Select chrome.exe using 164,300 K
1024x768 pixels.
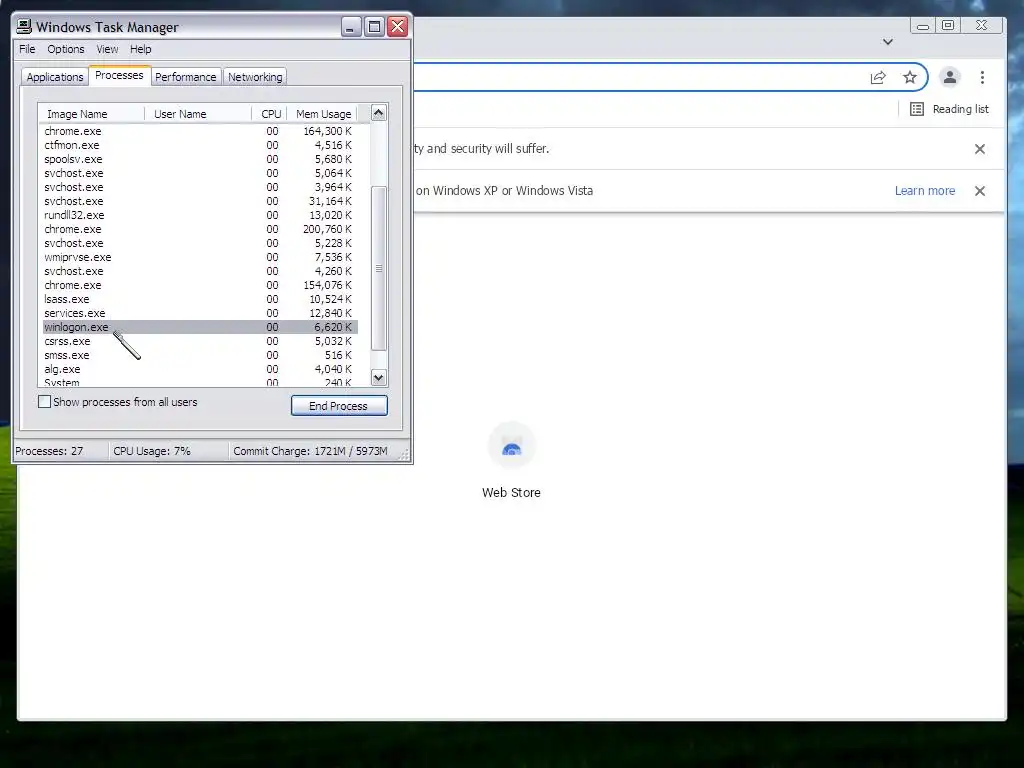(199, 131)
